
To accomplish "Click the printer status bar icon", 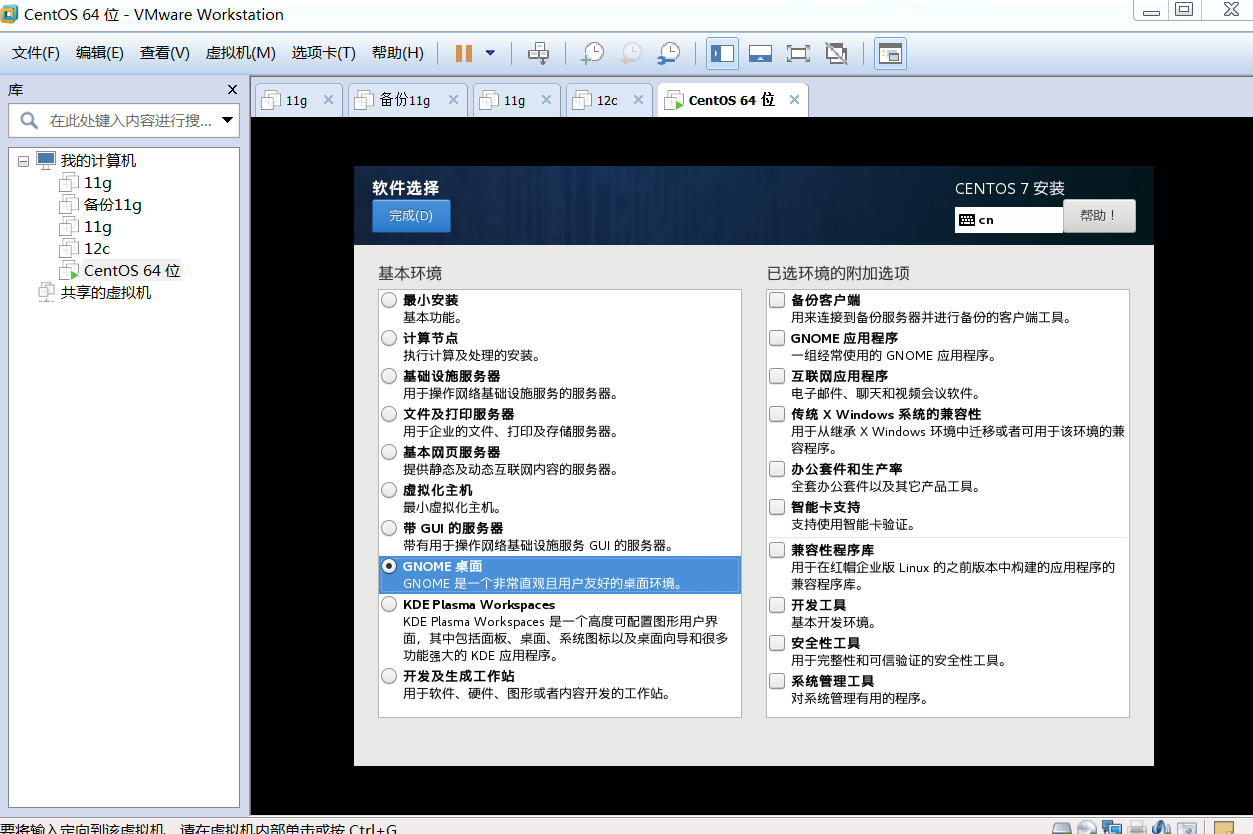I will pos(1137,827).
